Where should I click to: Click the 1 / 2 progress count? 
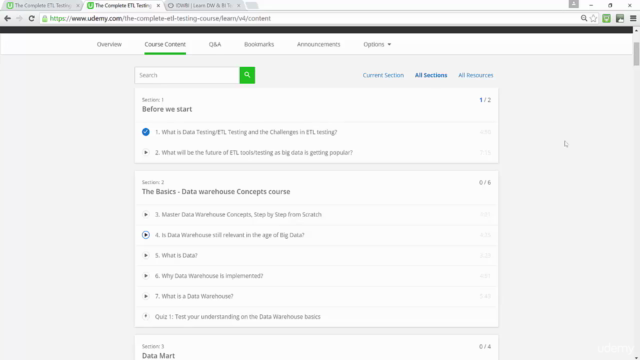[x=485, y=100]
